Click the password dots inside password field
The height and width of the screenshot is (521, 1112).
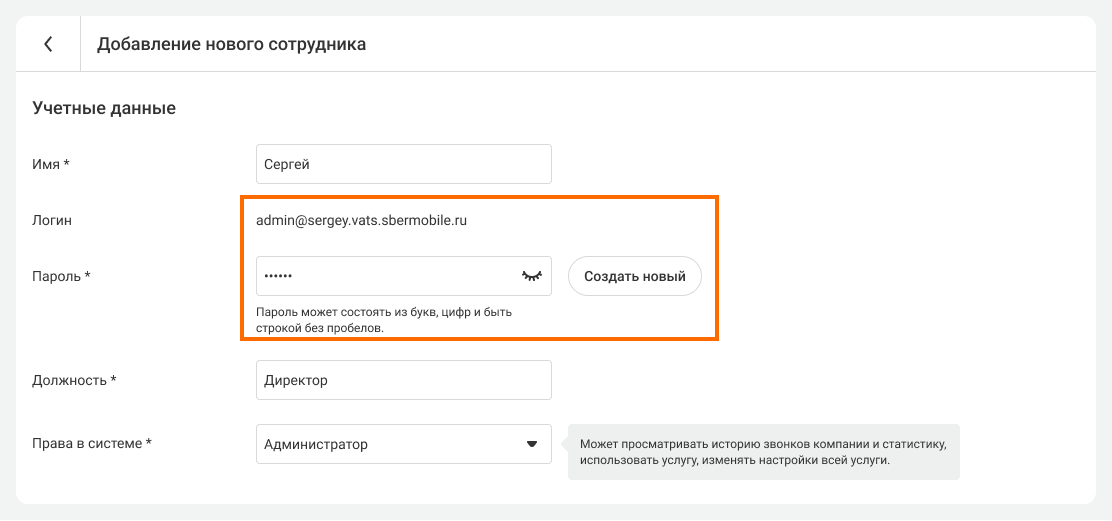pyautogui.click(x=279, y=276)
